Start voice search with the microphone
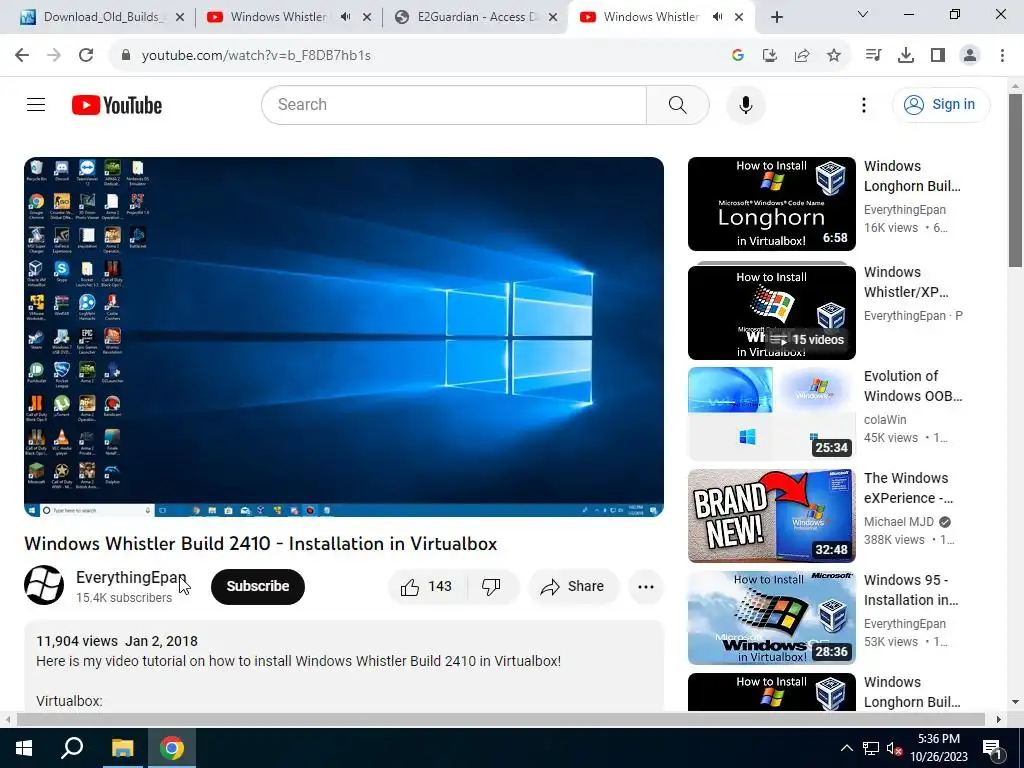 pyautogui.click(x=745, y=104)
